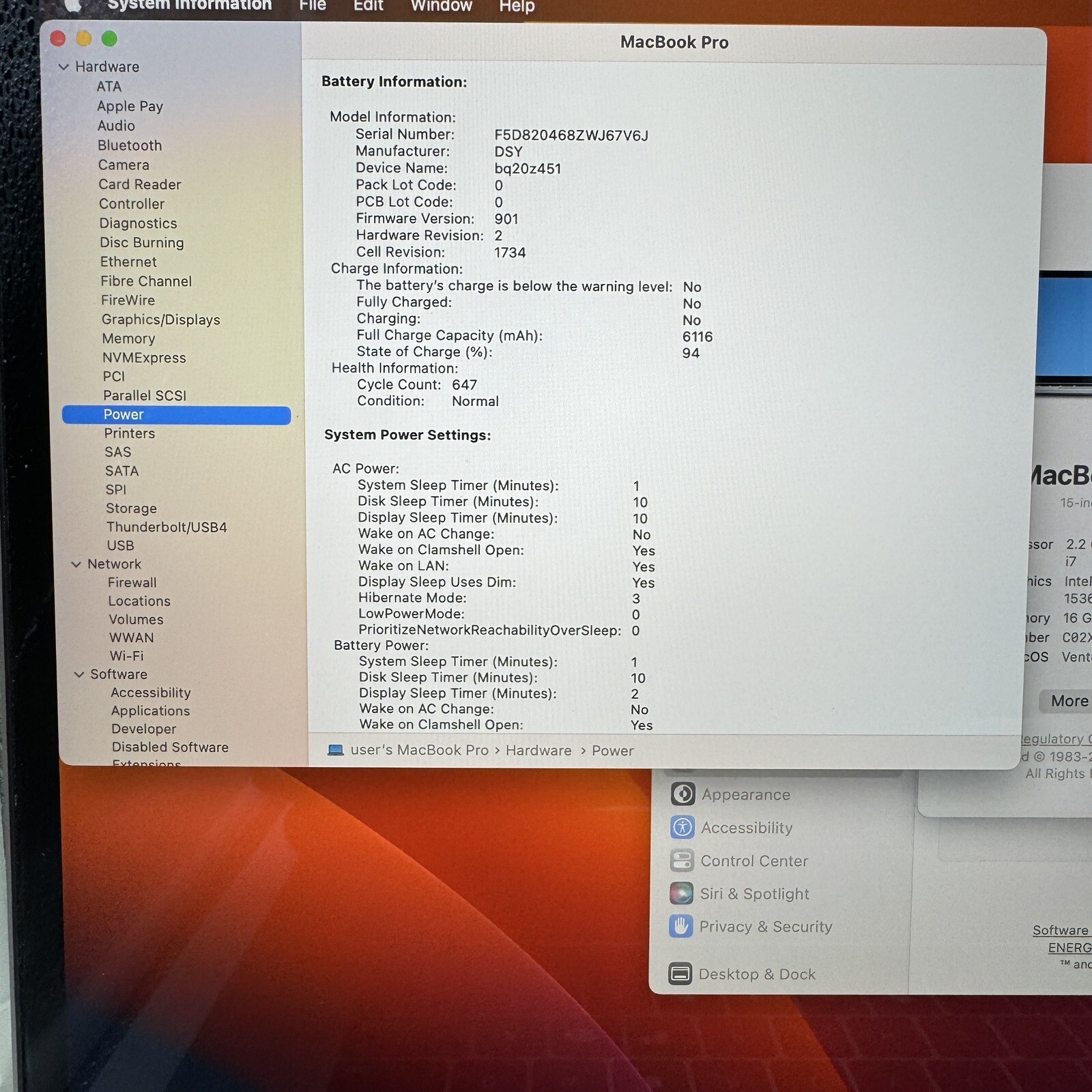Collapse the Network section in sidebar

76,564
